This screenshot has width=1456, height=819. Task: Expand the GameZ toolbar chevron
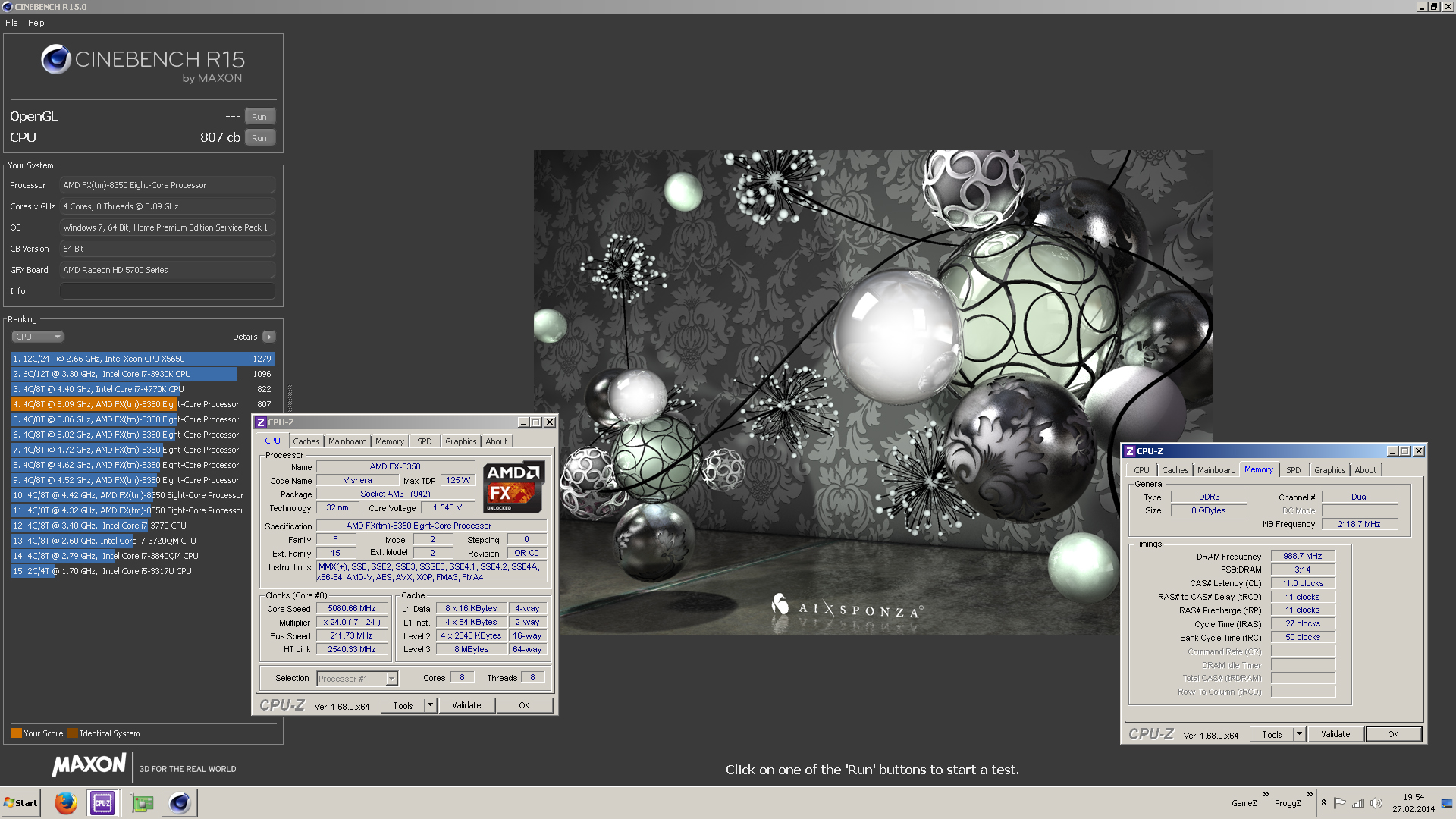click(x=1266, y=795)
